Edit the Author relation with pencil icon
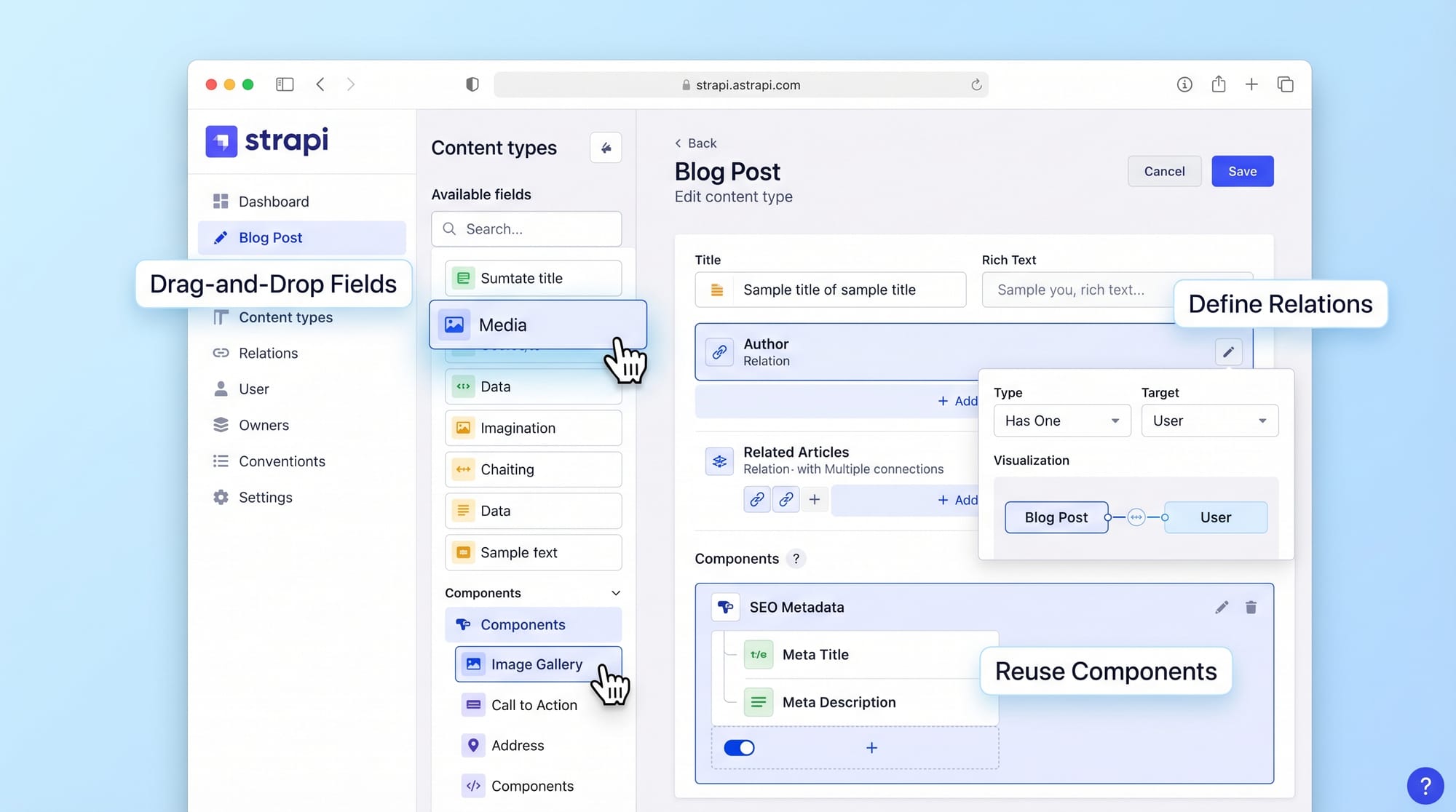 [x=1228, y=352]
